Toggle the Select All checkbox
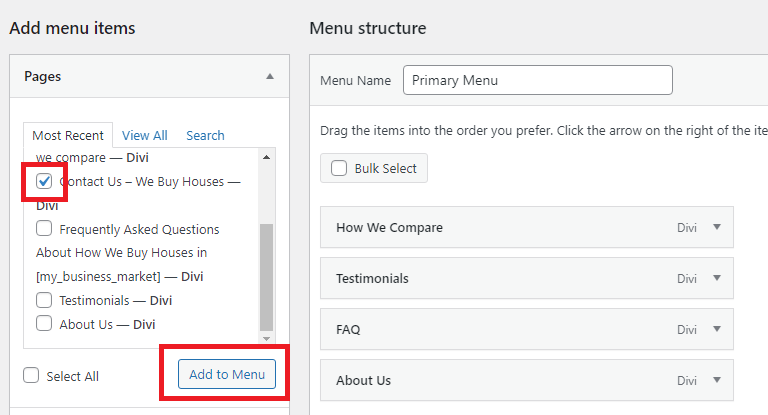Screen dimensions: 768x415 tap(31, 375)
